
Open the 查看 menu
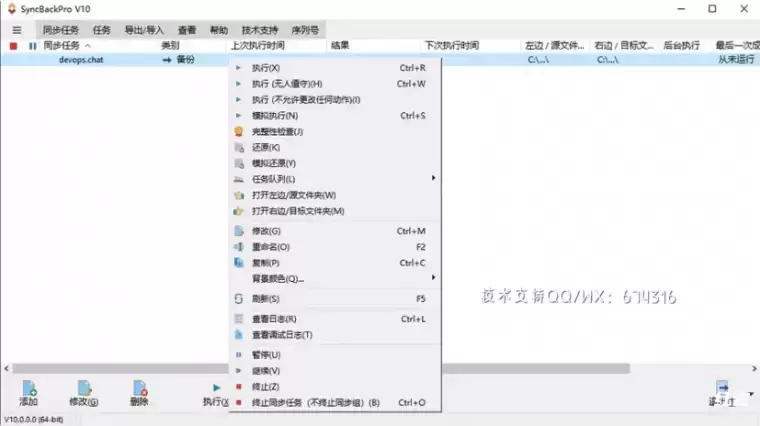[x=187, y=30]
